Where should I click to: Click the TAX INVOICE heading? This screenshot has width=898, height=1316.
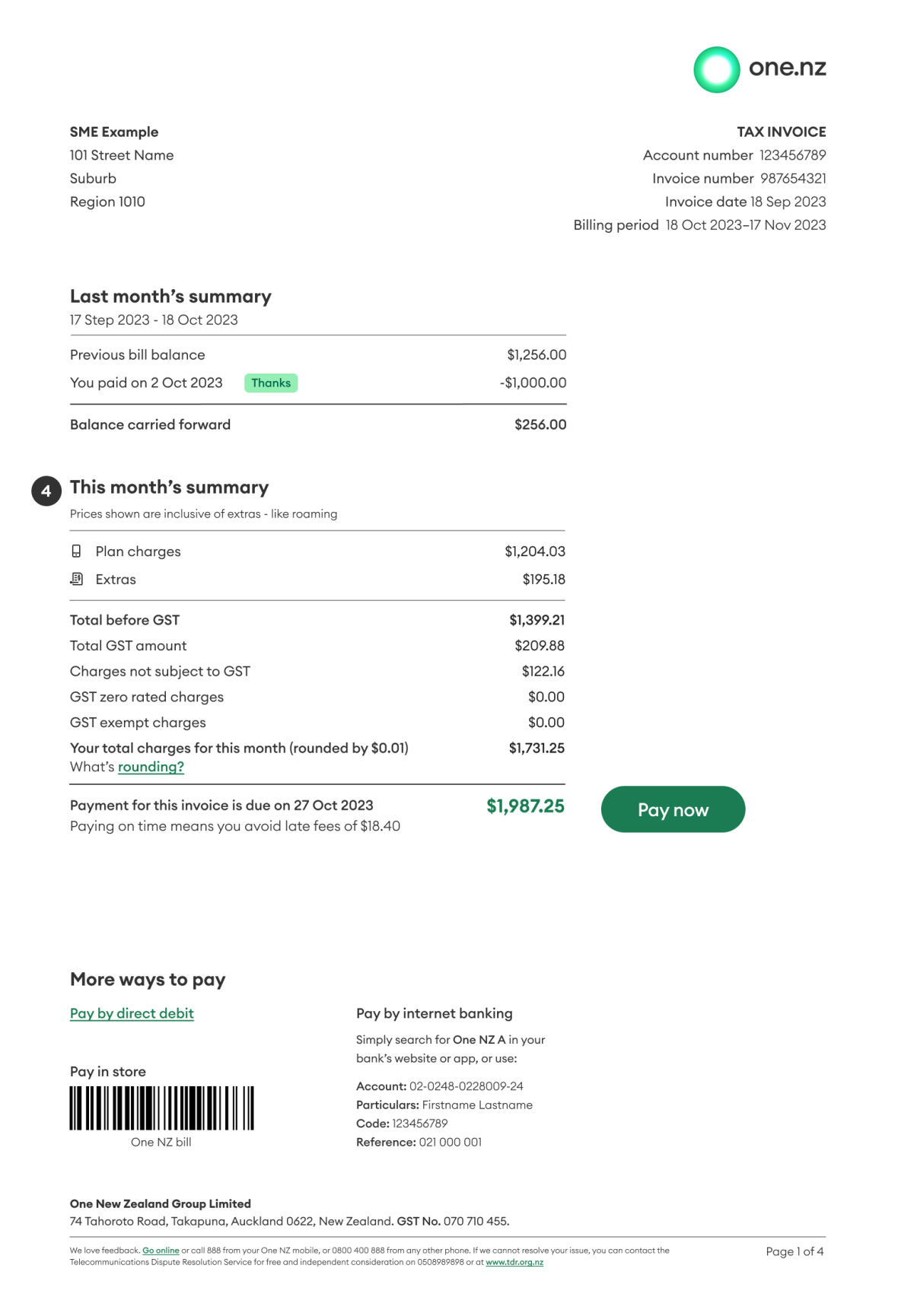pos(781,132)
